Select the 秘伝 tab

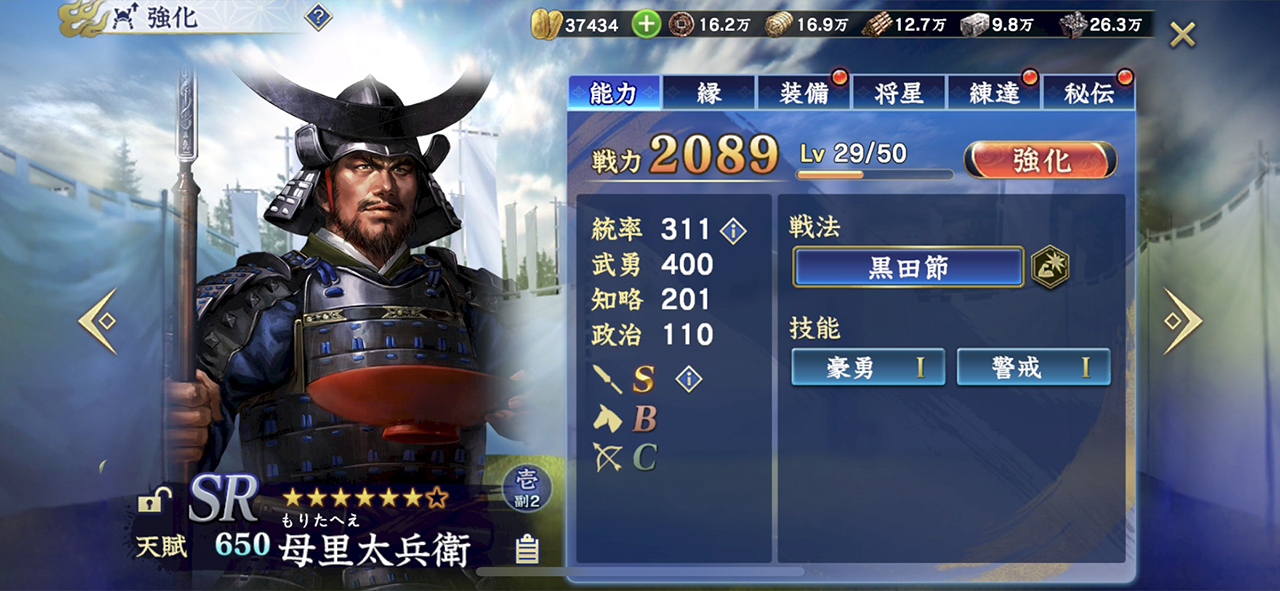point(1089,93)
